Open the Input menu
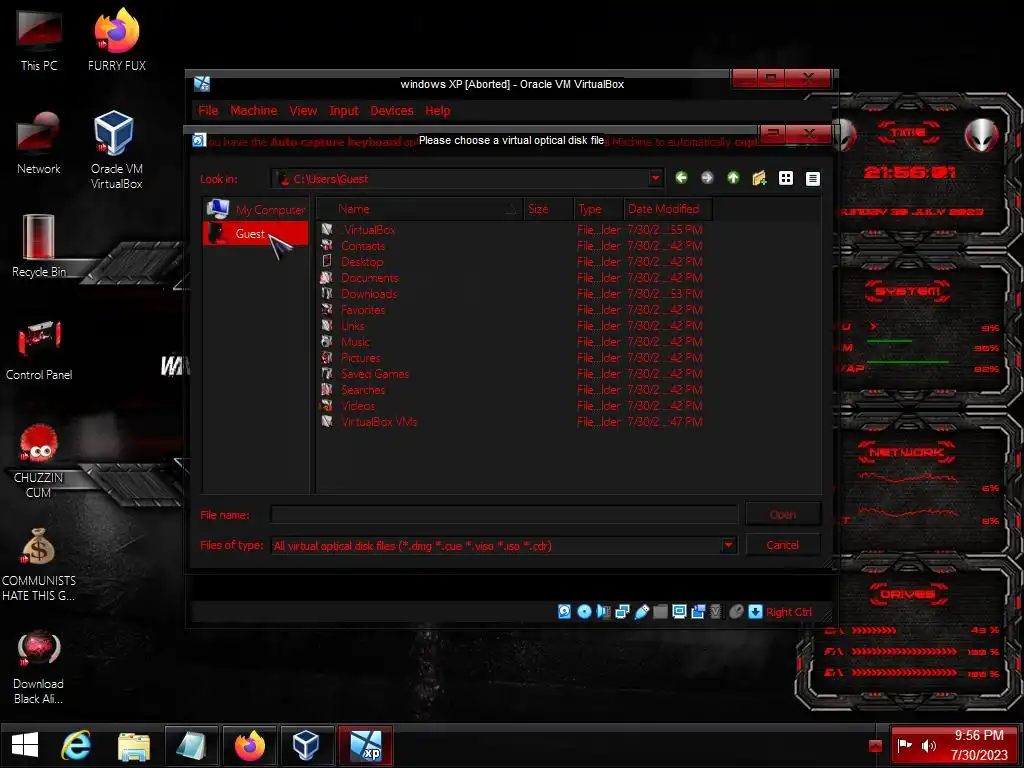The height and width of the screenshot is (768, 1024). (344, 111)
